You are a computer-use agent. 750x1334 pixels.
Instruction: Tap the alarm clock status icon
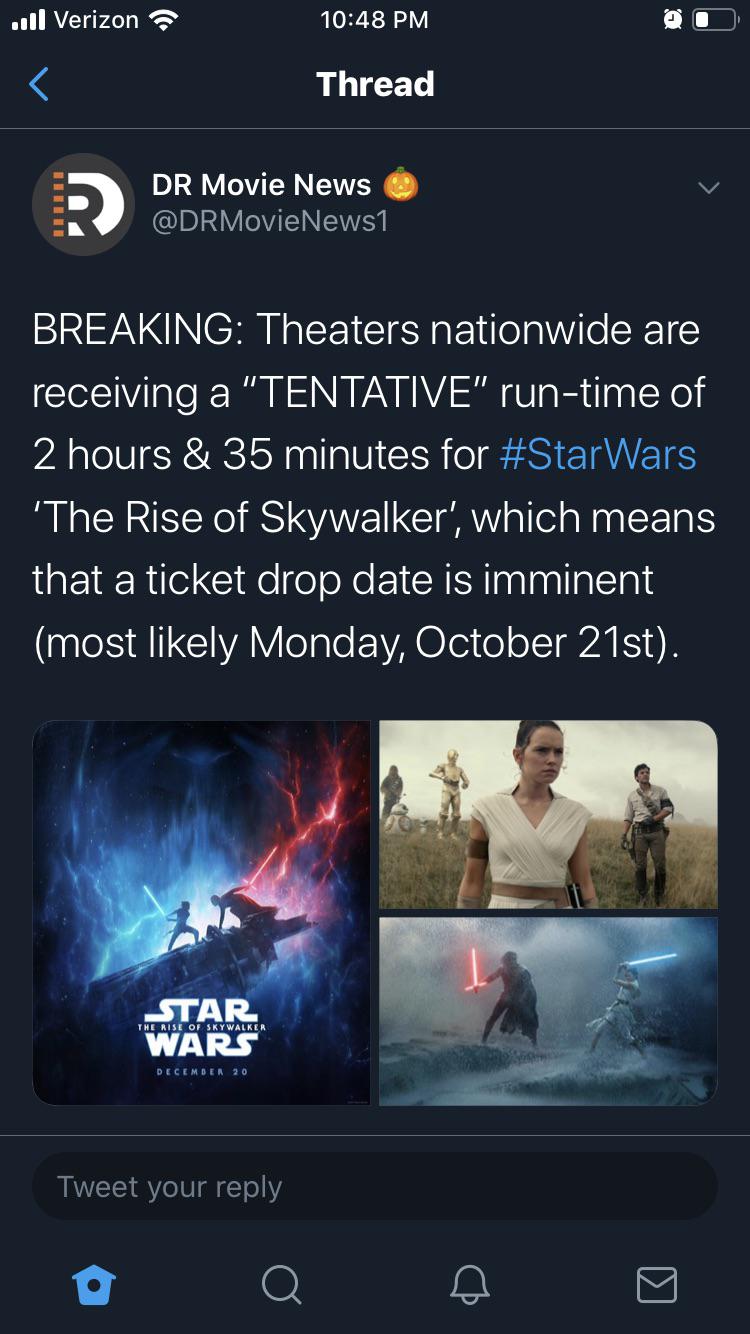pos(671,20)
